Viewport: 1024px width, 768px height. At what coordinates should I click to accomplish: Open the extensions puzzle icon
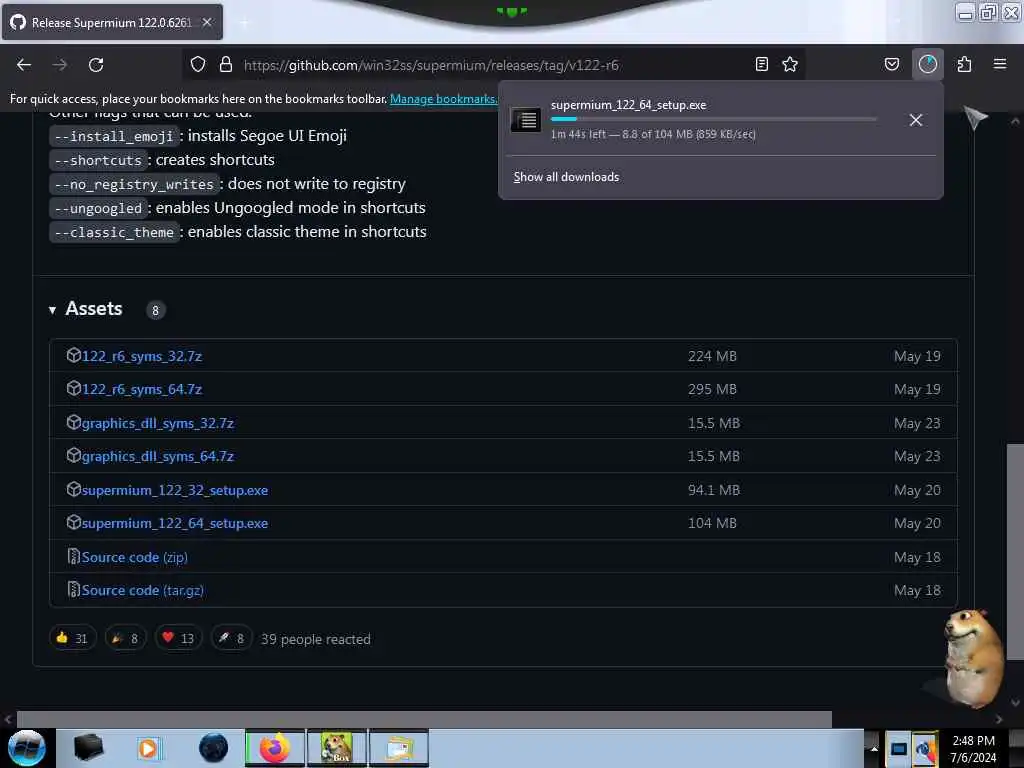click(x=964, y=64)
